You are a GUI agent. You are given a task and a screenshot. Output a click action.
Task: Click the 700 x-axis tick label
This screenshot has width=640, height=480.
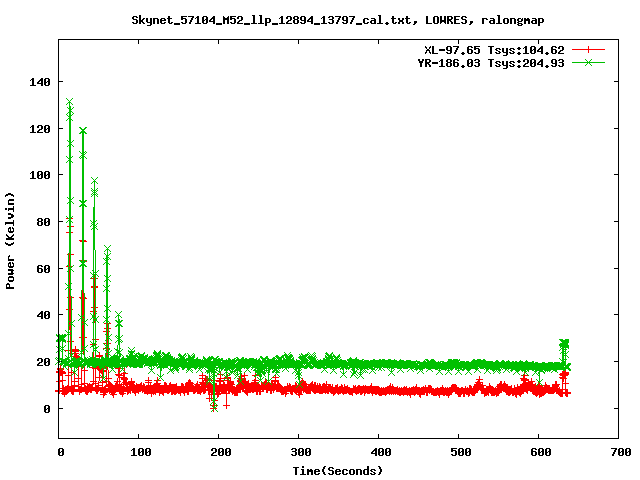(621, 452)
